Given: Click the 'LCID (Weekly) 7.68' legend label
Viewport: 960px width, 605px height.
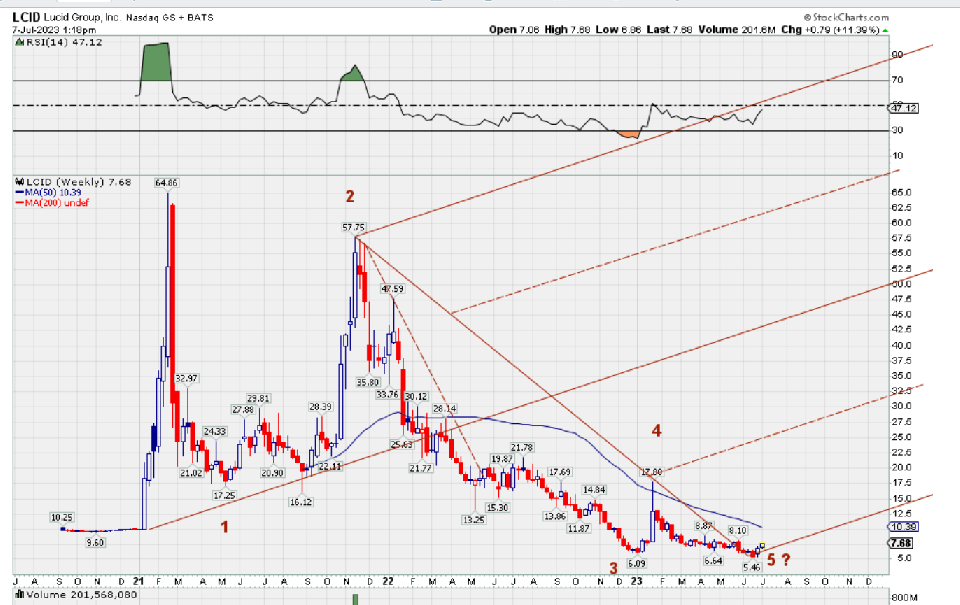Looking at the screenshot, I should click(x=78, y=182).
